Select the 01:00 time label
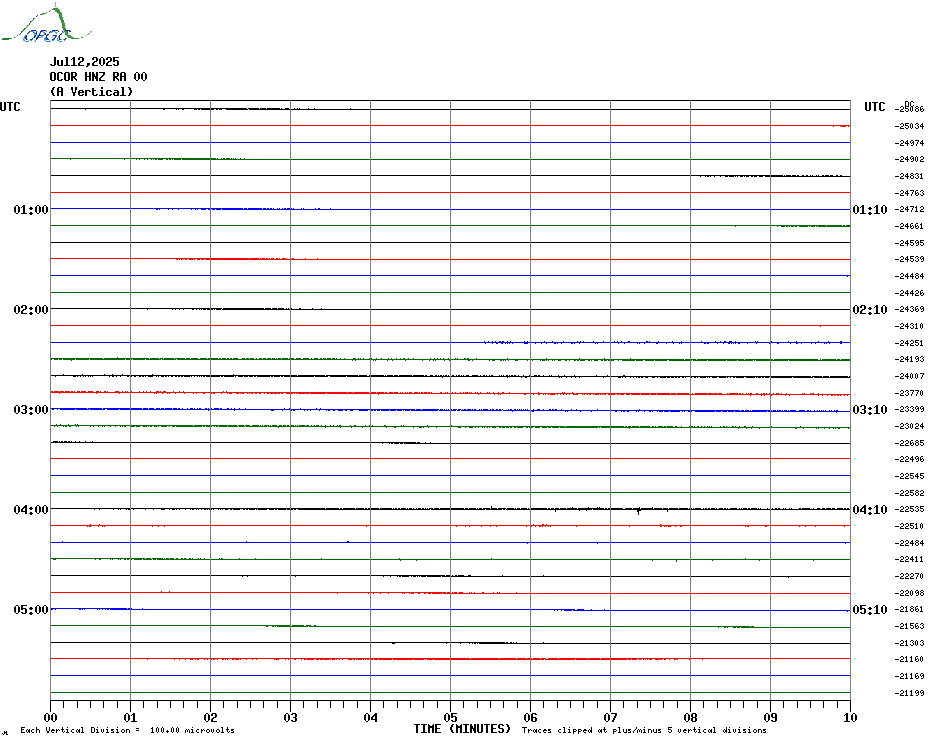 tap(31, 209)
